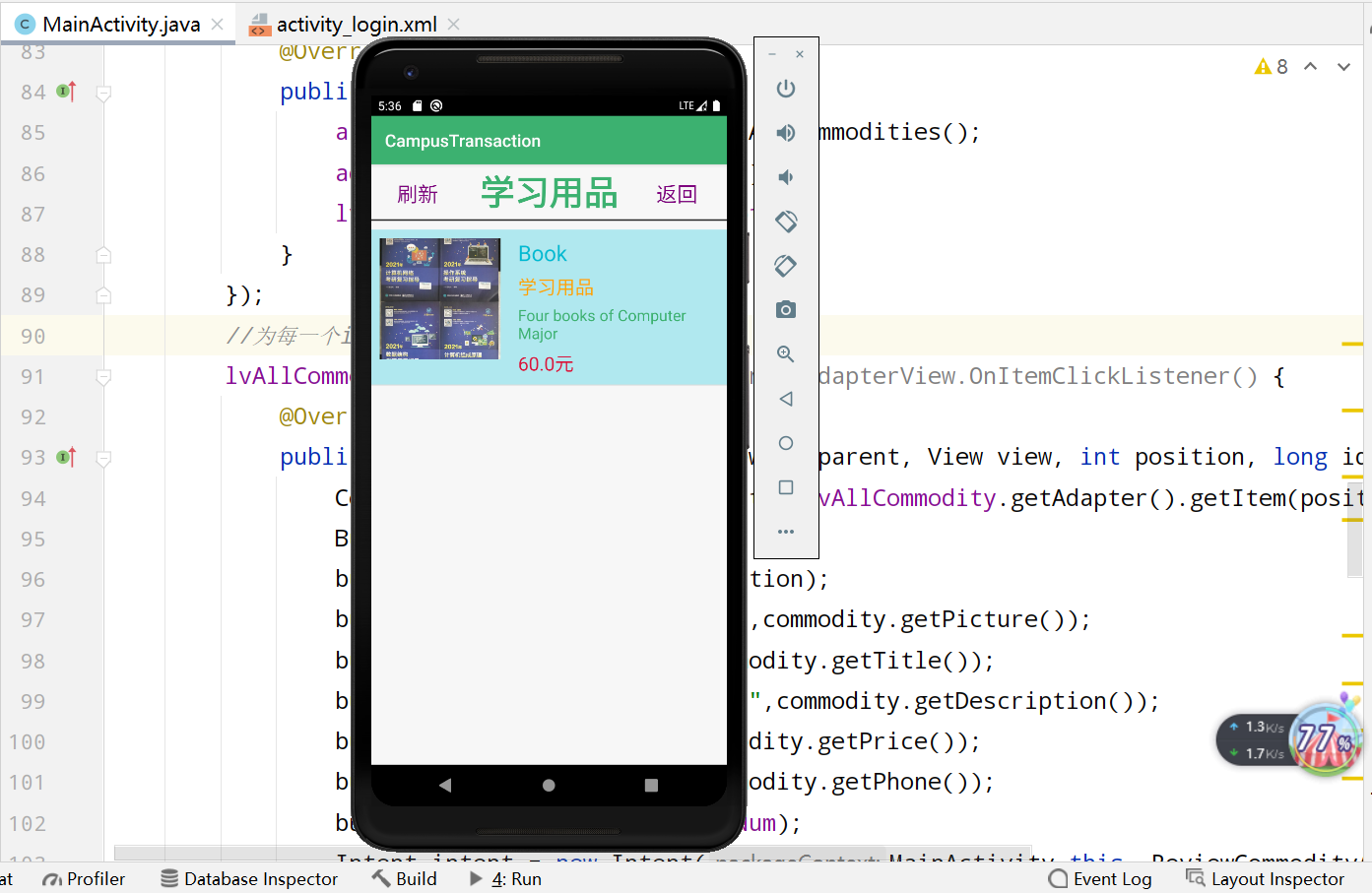The image size is (1372, 893).
Task: Tap phone navigation bar home button
Action: (x=549, y=785)
